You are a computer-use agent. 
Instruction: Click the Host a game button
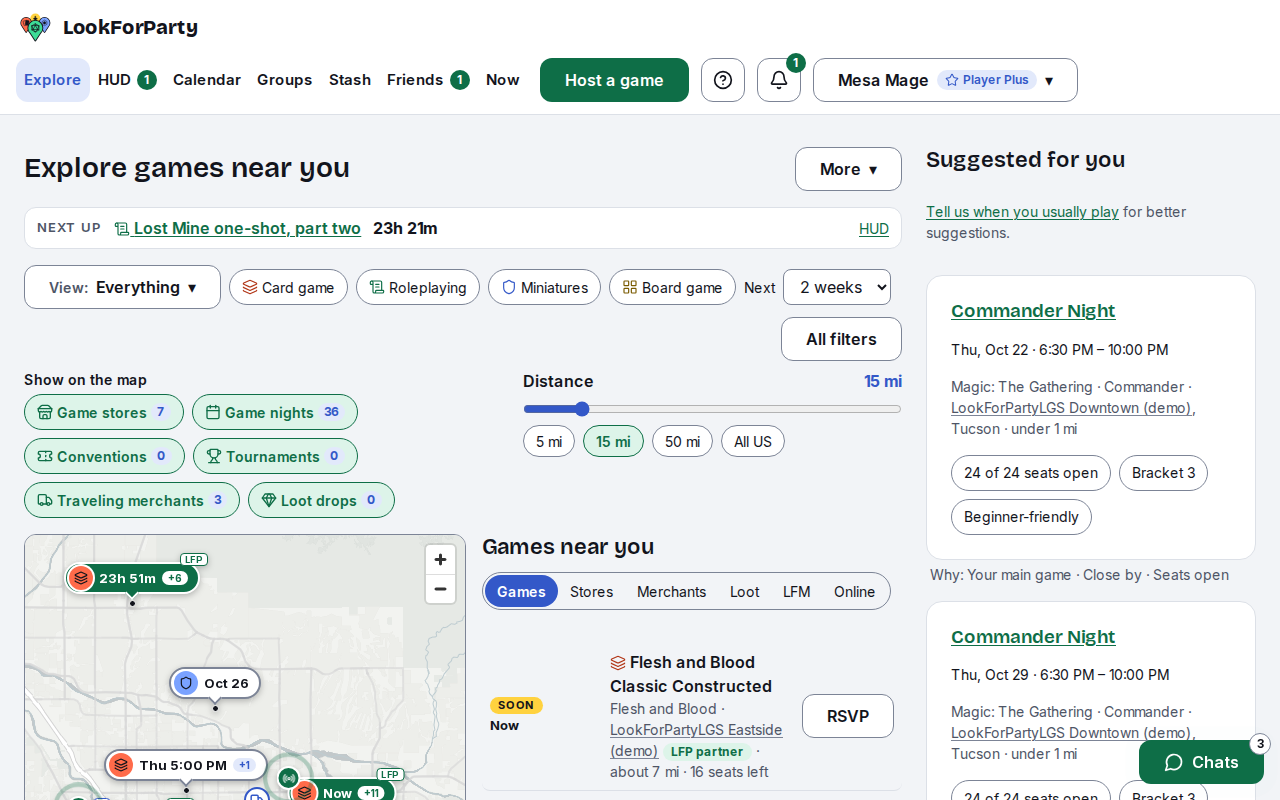(x=614, y=80)
